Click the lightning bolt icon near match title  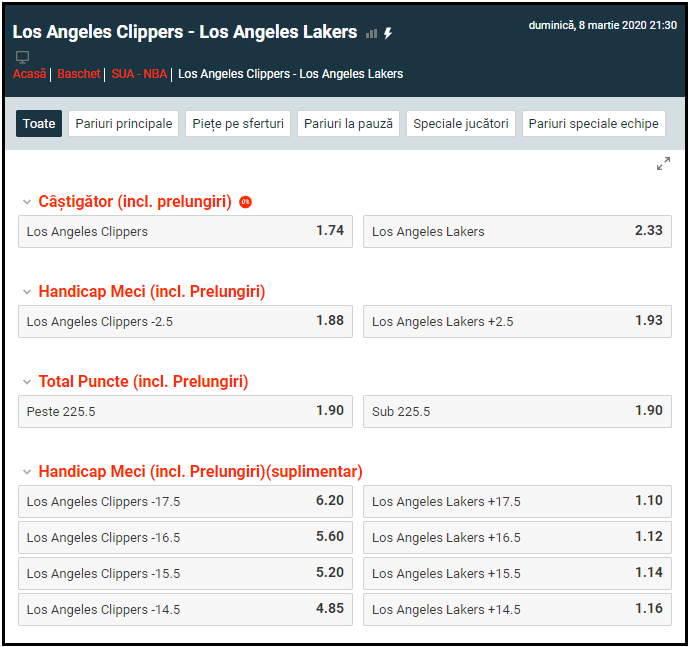388,33
